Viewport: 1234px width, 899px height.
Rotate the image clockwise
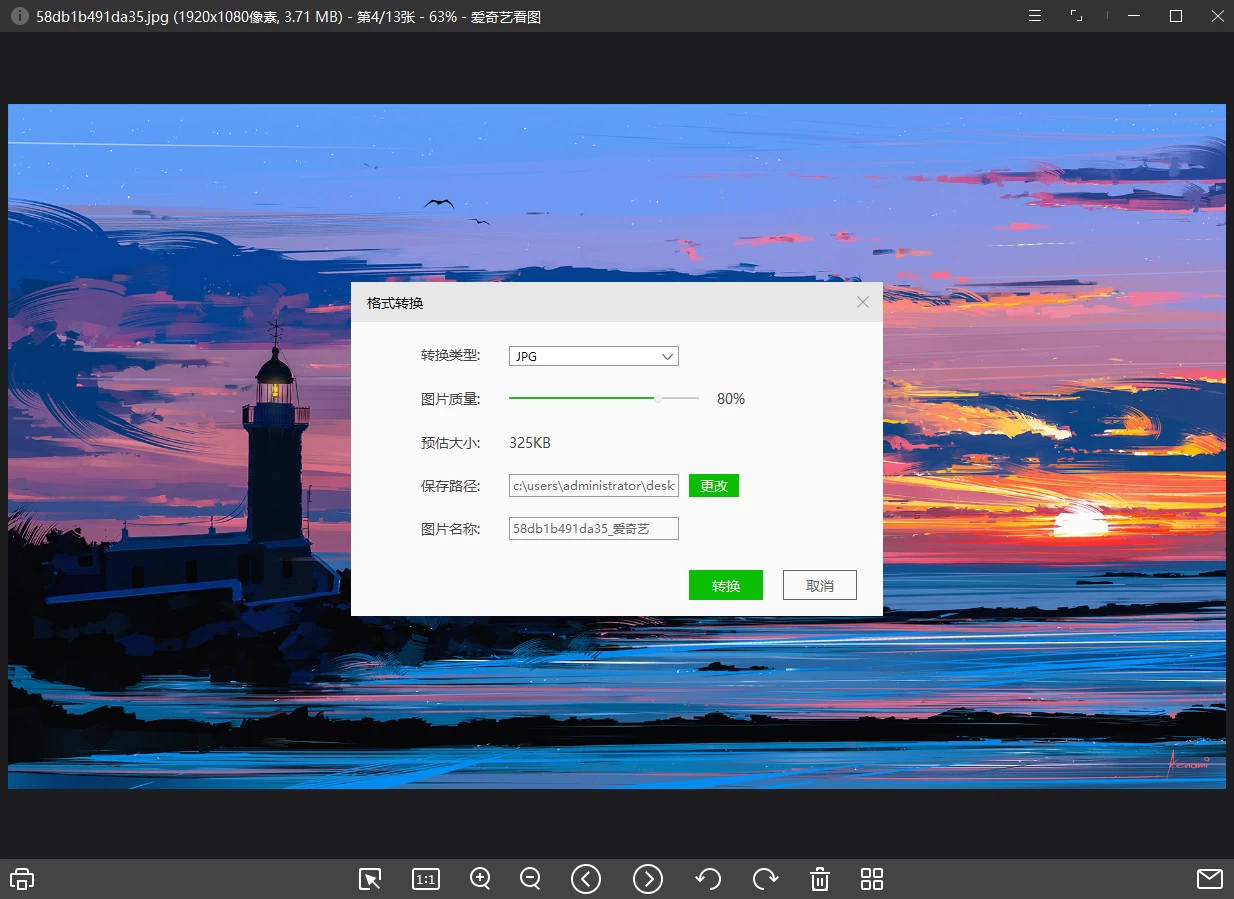point(766,879)
